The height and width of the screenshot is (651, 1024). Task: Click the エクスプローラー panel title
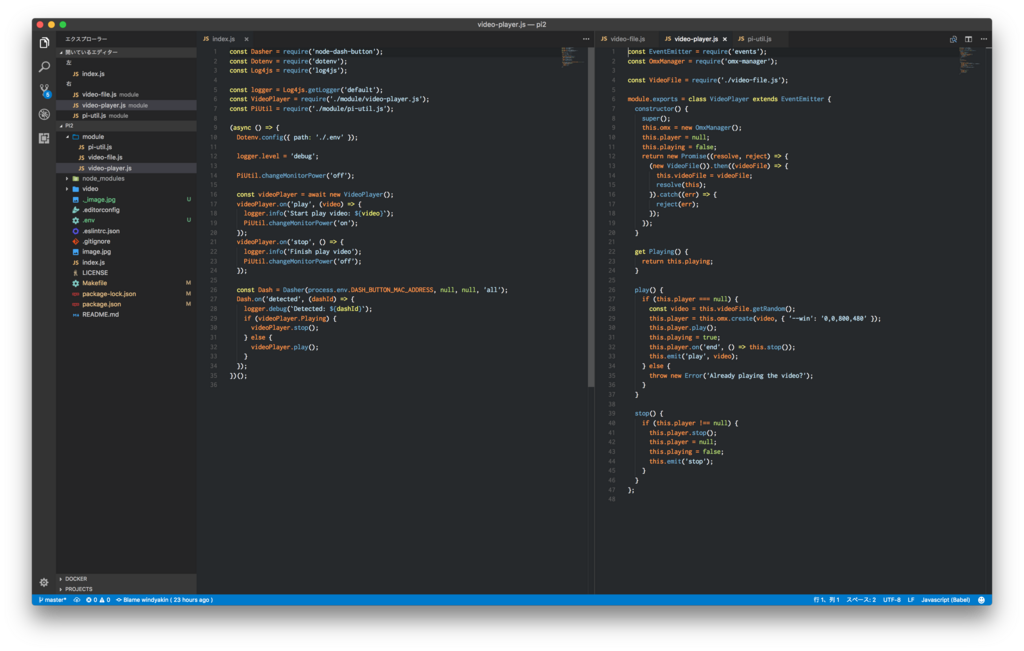click(86, 39)
